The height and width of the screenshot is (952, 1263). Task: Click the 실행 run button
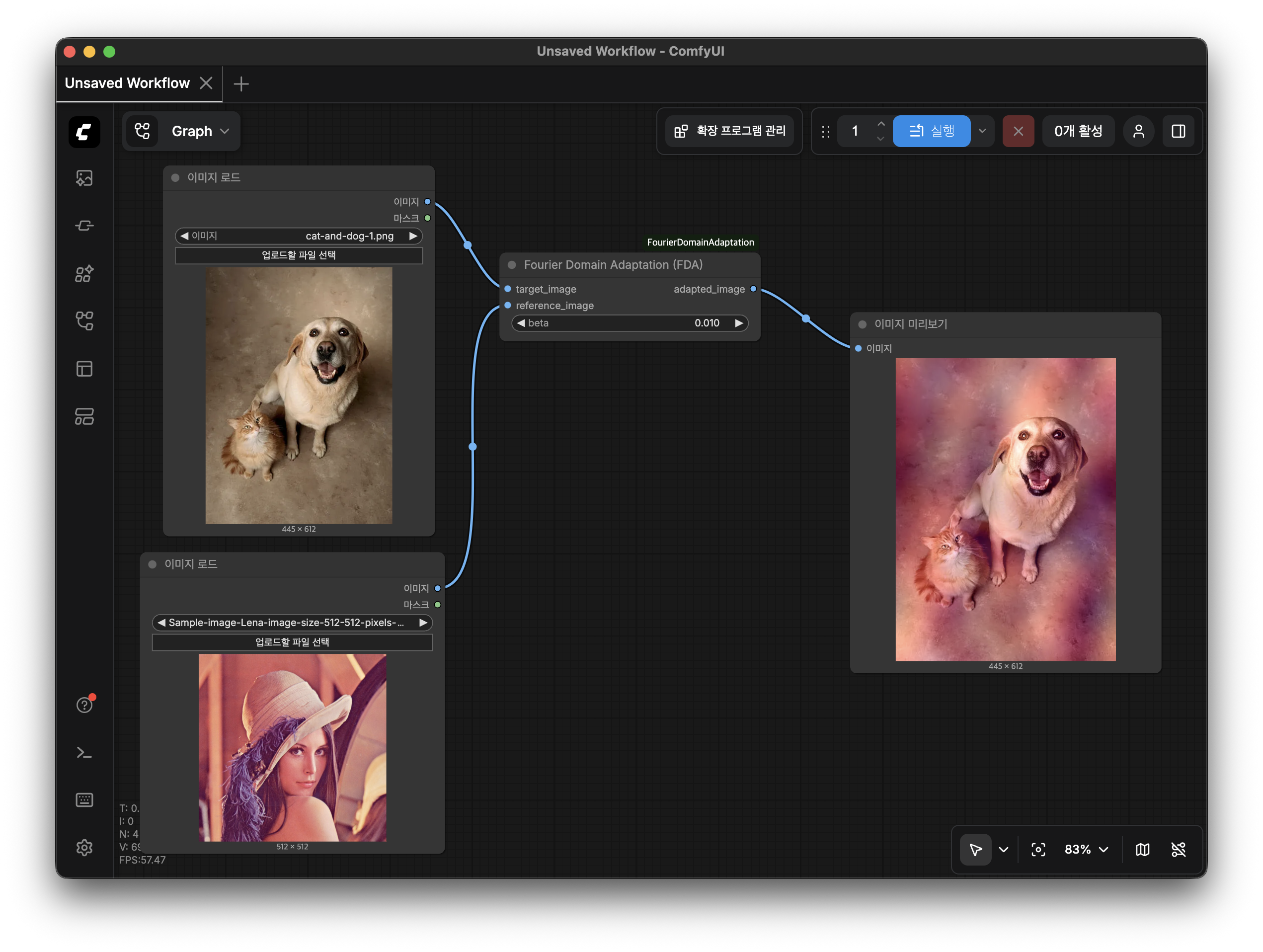tap(932, 131)
